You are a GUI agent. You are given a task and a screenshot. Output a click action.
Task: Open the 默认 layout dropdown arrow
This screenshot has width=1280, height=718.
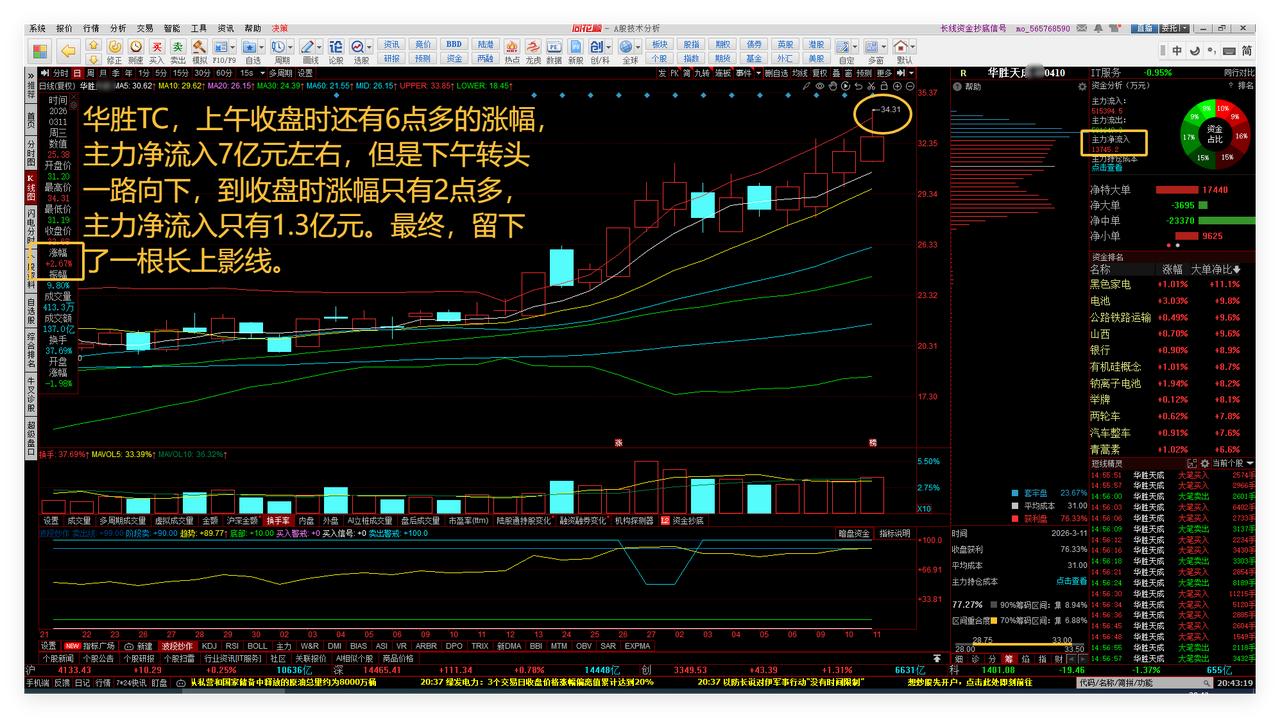(x=913, y=45)
